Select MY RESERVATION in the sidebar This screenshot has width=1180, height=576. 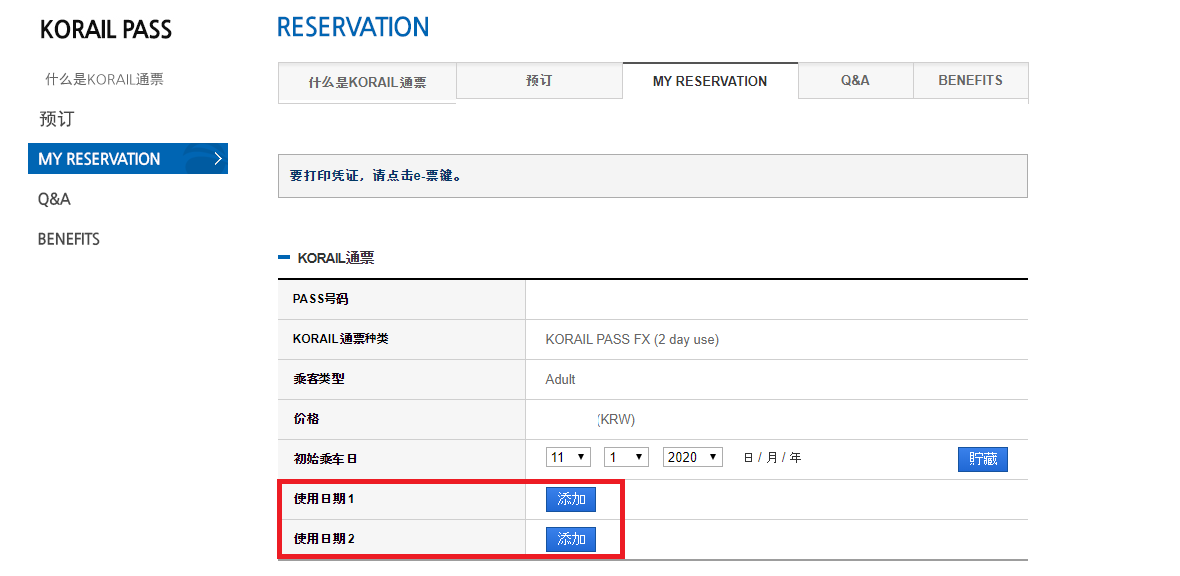pyautogui.click(x=128, y=159)
